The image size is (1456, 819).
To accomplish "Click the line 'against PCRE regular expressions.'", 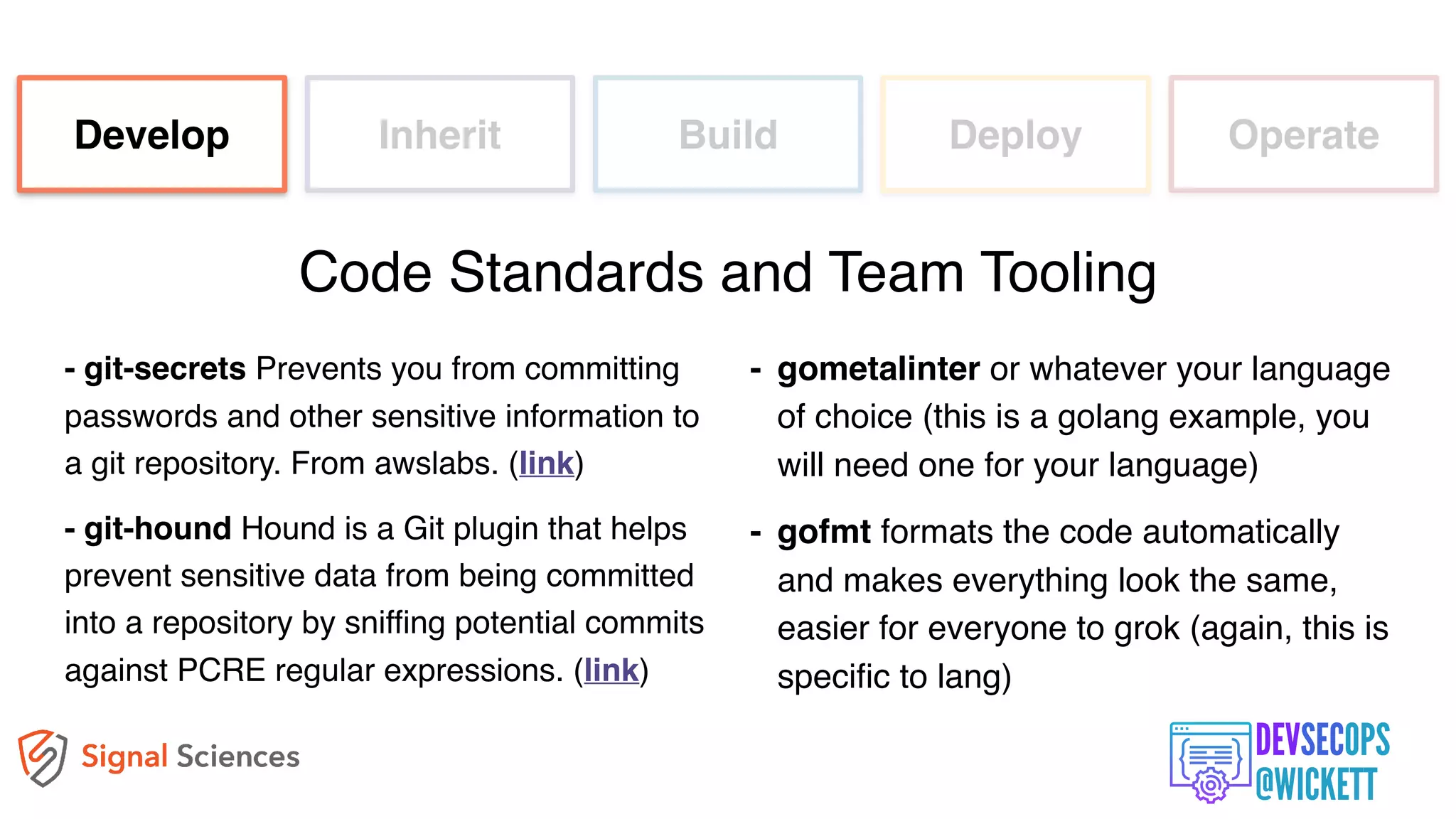I will 314,670.
